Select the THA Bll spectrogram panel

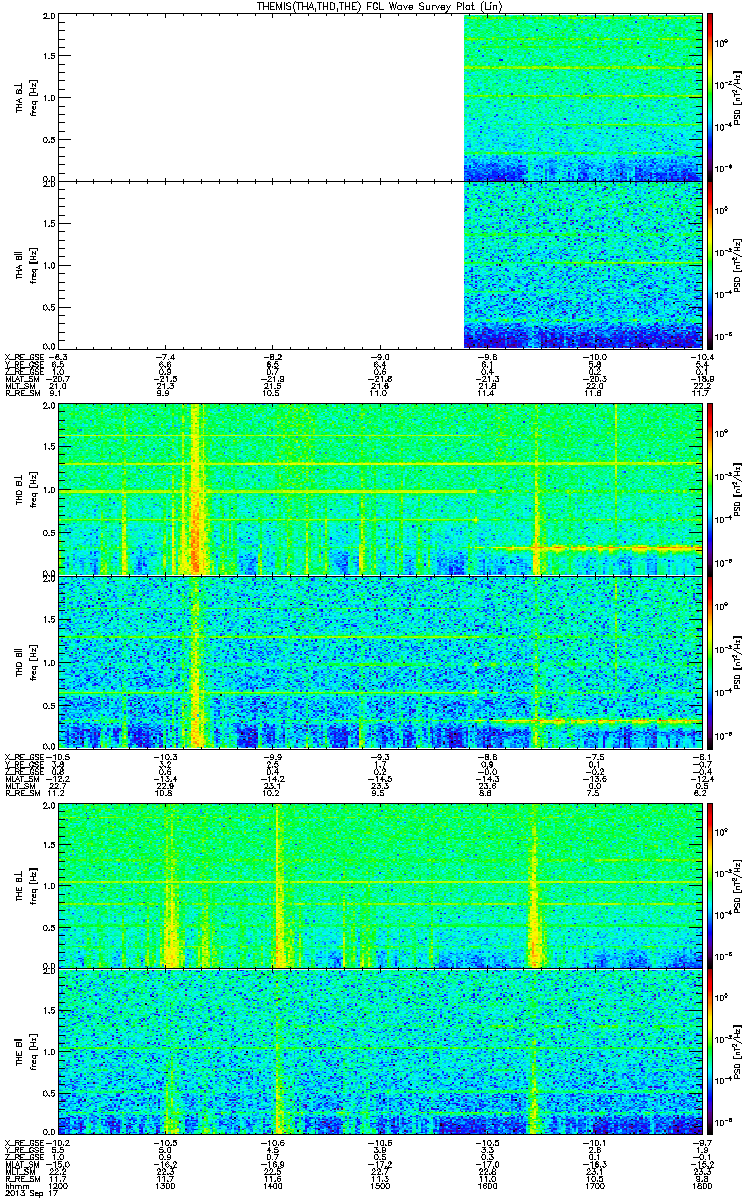[381, 263]
